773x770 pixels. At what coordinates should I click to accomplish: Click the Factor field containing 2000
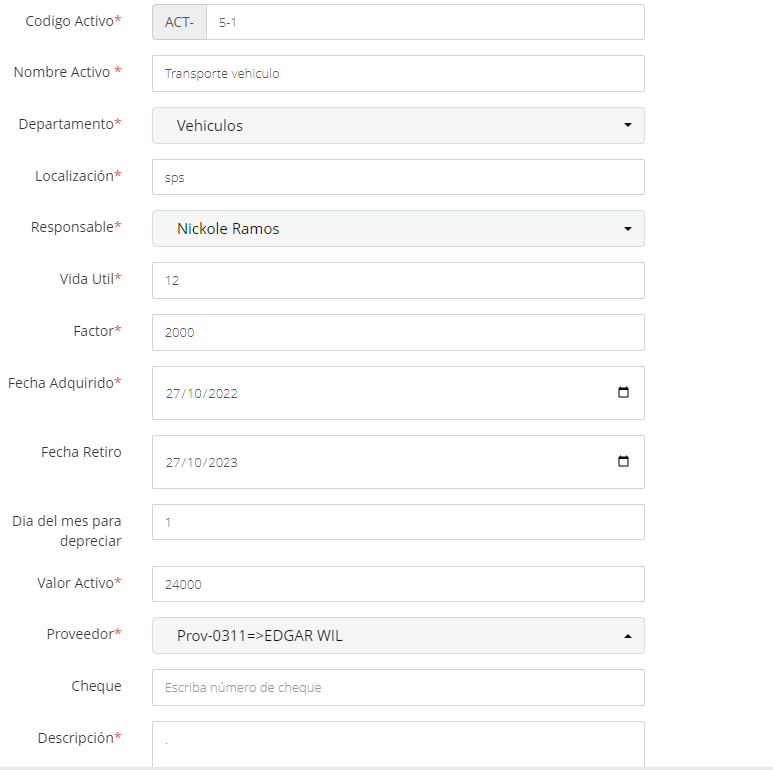(x=398, y=332)
